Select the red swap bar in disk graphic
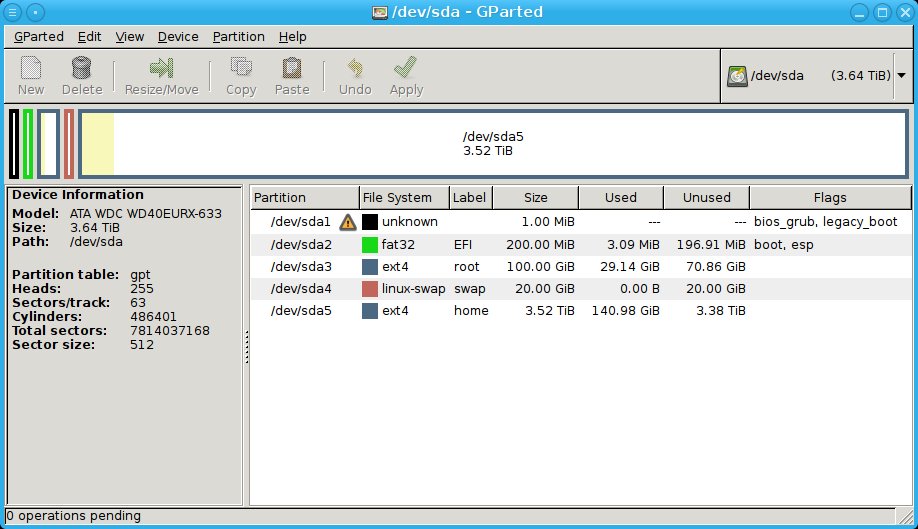Viewport: 918px width, 529px height. click(69, 144)
